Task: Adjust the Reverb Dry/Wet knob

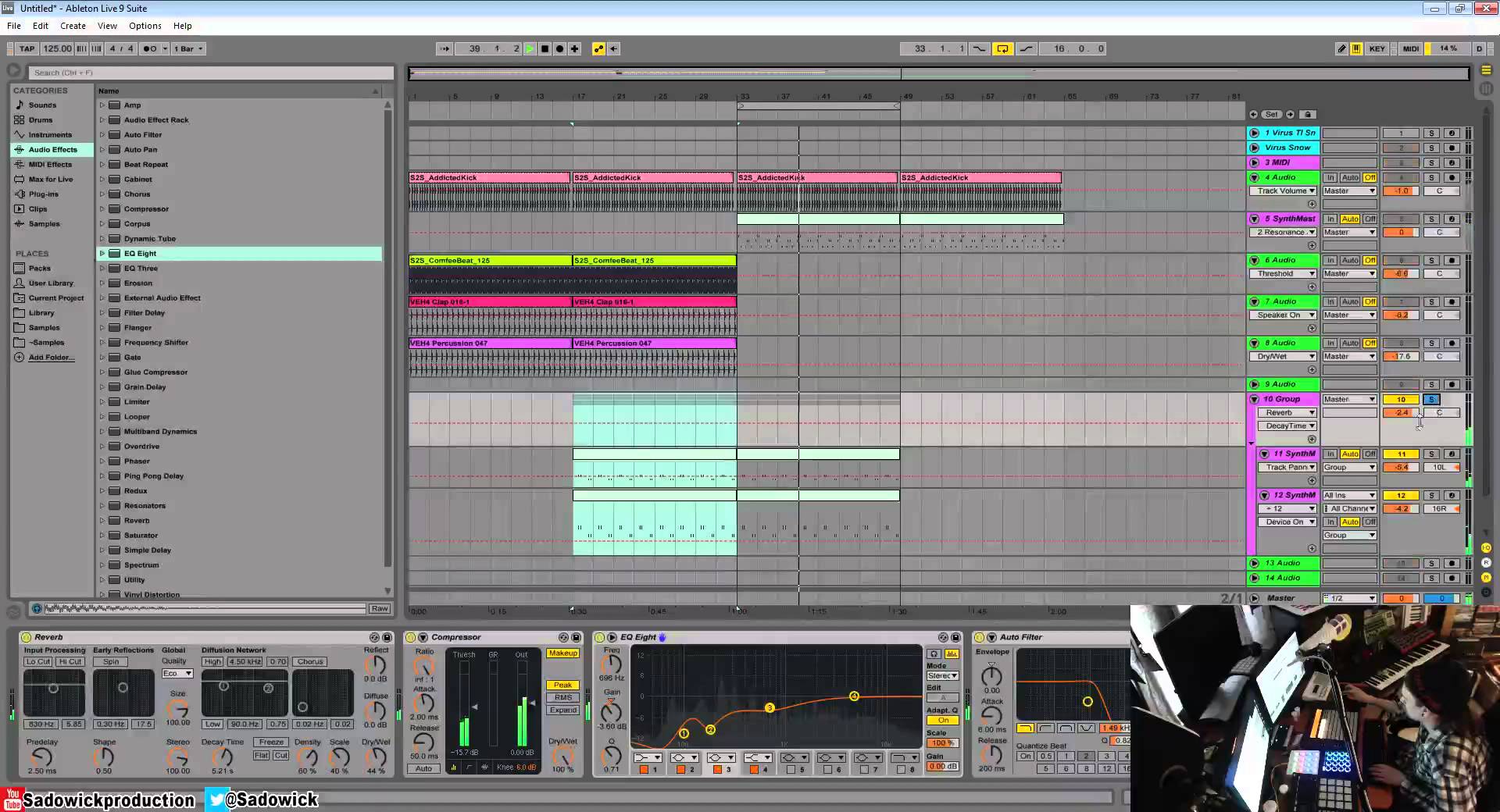Action: [376, 757]
